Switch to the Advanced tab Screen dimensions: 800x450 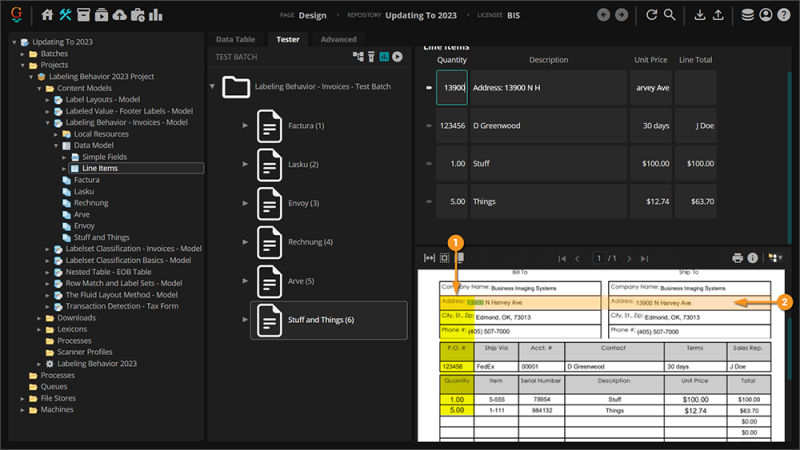tap(338, 39)
